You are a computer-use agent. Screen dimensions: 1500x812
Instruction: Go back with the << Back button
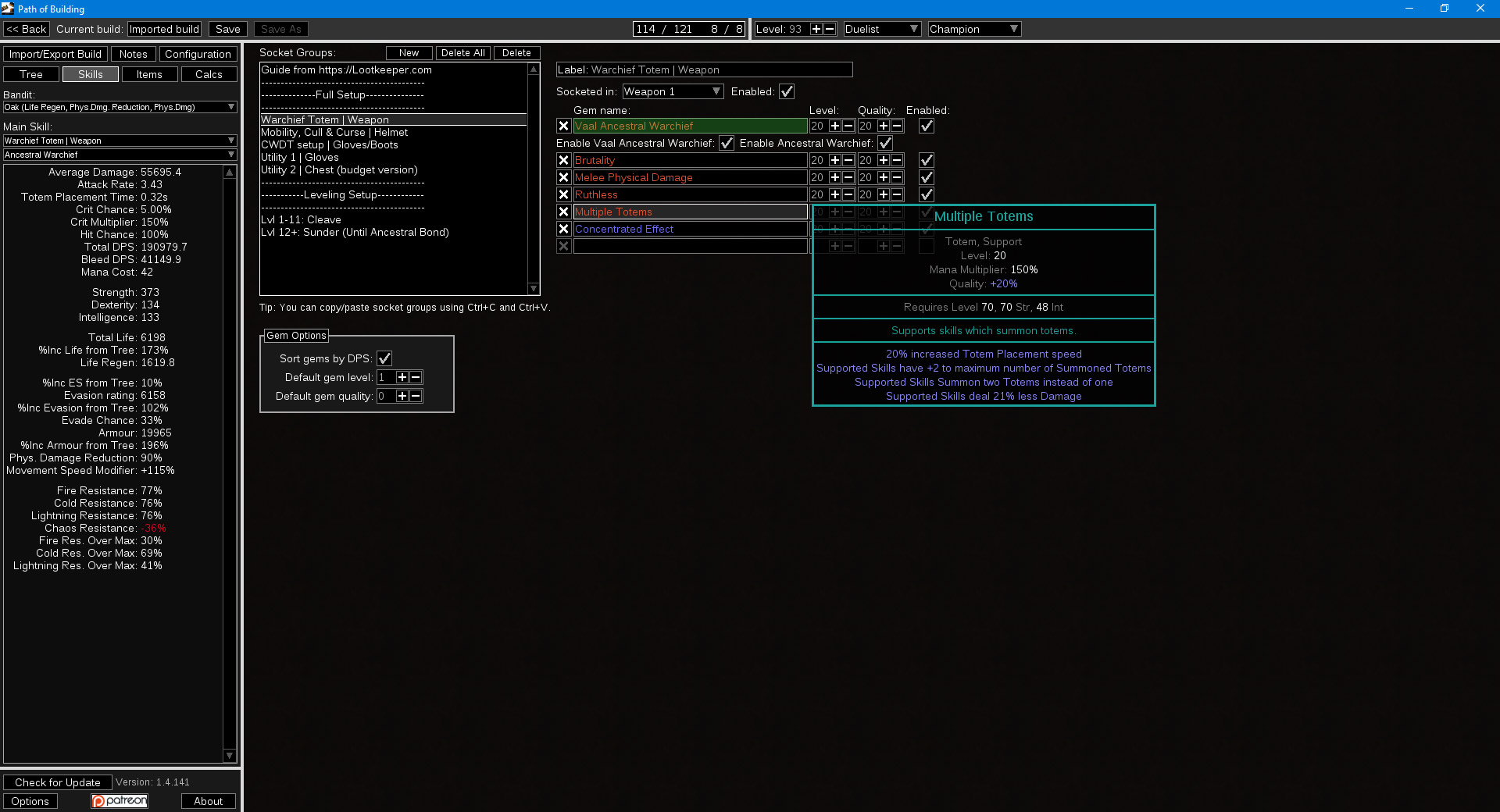(27, 29)
